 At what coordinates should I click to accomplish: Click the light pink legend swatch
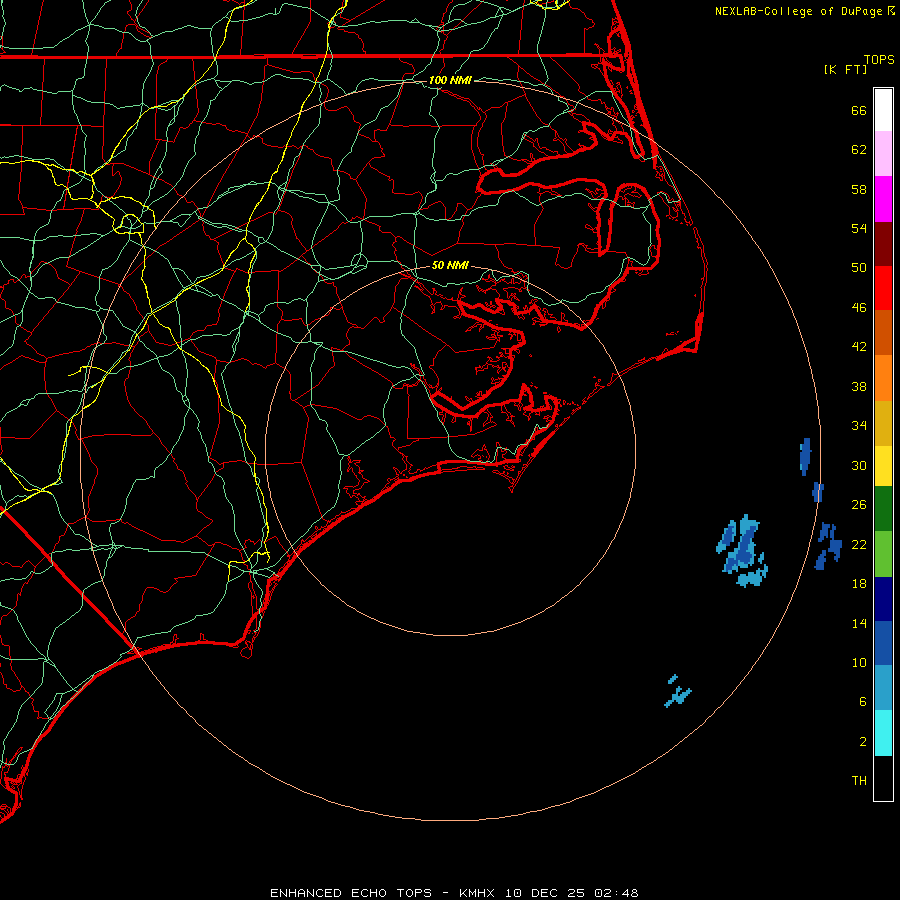point(883,154)
